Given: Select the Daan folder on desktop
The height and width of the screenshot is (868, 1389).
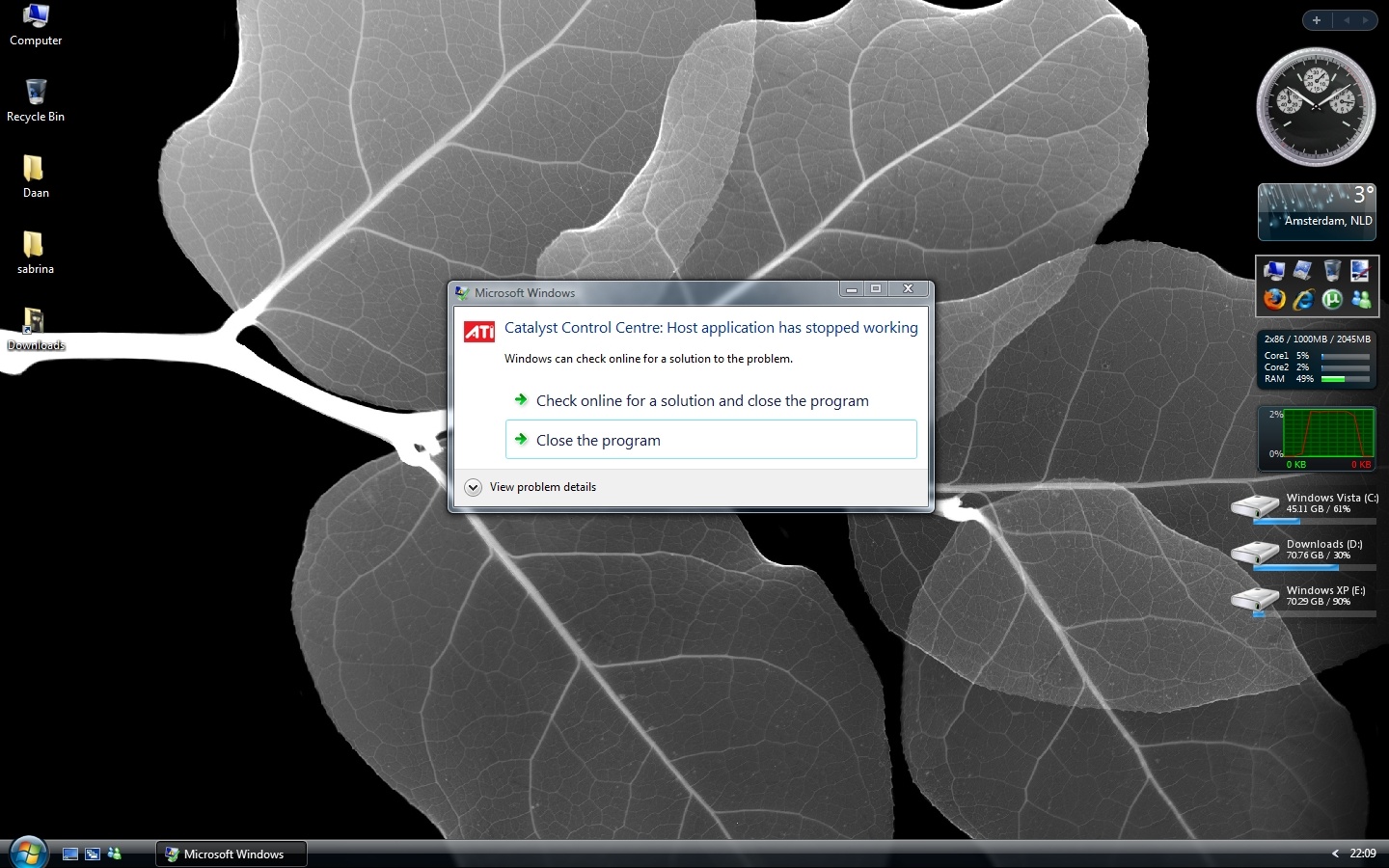Looking at the screenshot, I should coord(36,176).
